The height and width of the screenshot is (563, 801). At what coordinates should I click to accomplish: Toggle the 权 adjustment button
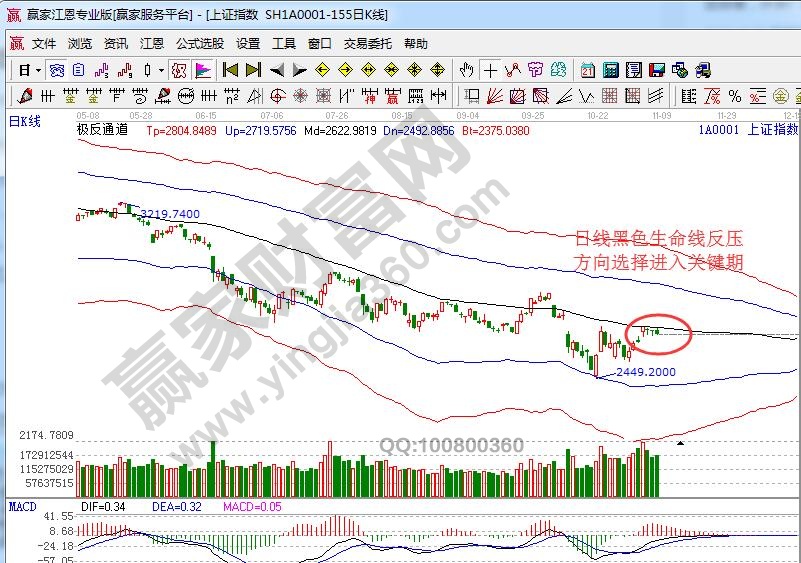[x=179, y=70]
